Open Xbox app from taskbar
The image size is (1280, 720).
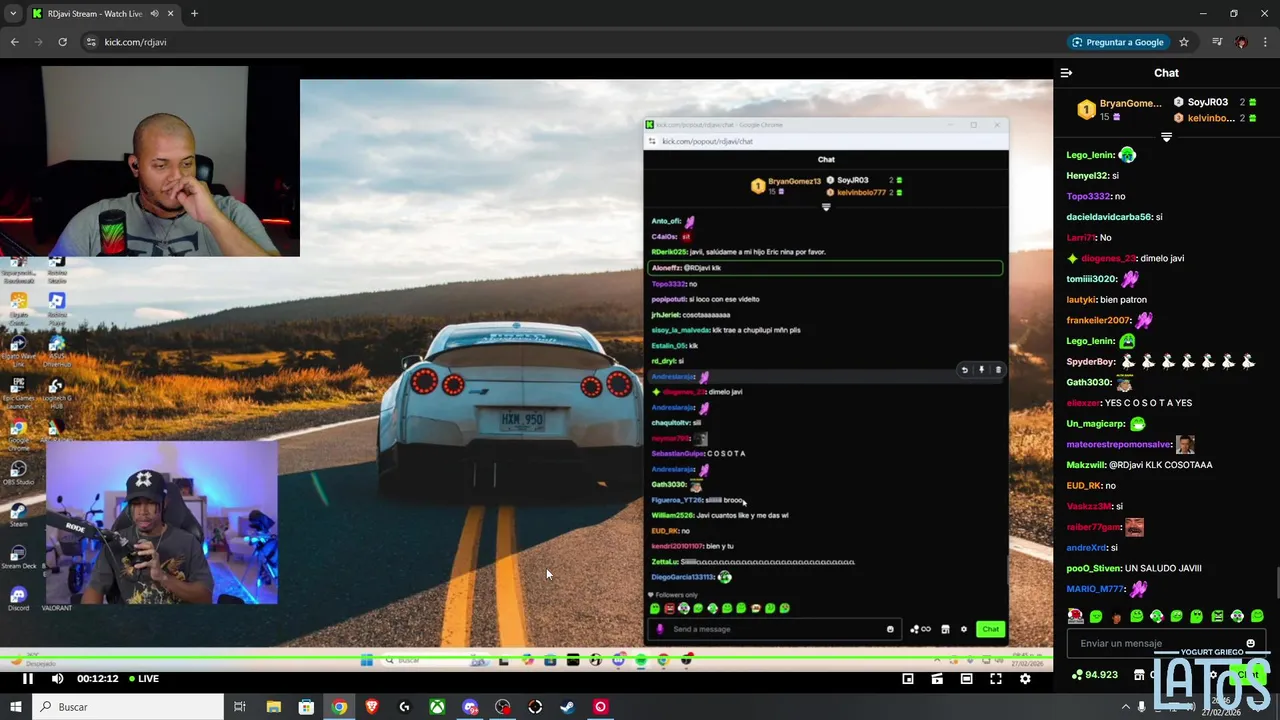coord(437,707)
